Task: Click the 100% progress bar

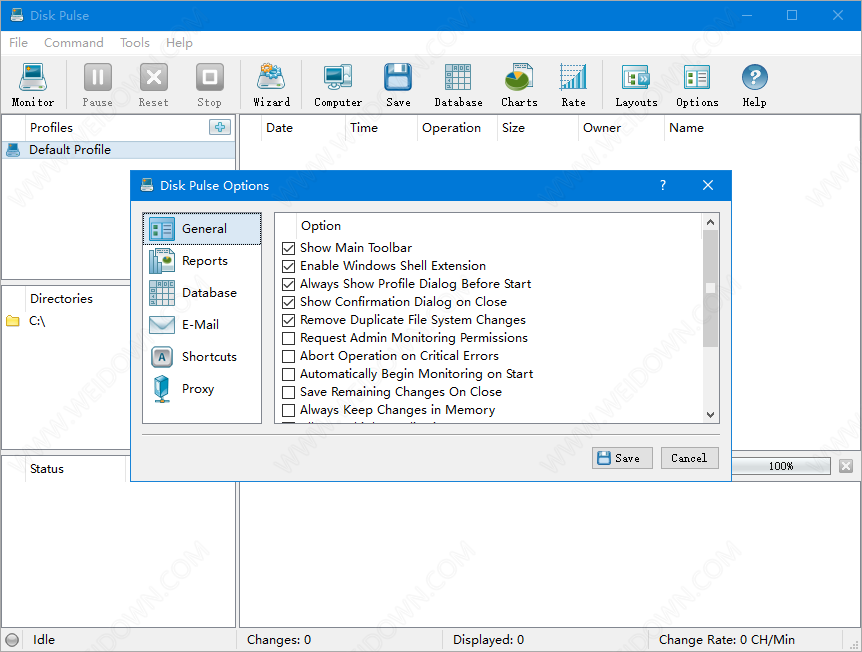Action: point(781,466)
